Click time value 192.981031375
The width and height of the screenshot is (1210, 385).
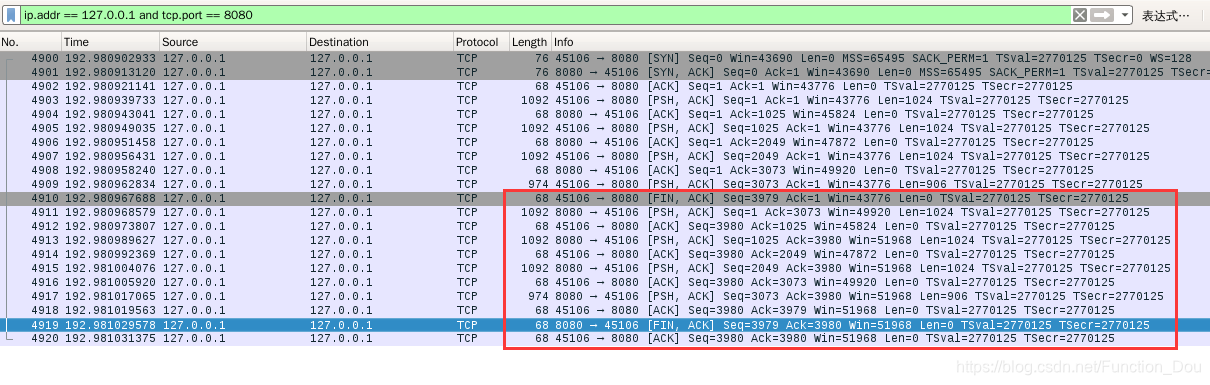click(x=110, y=340)
